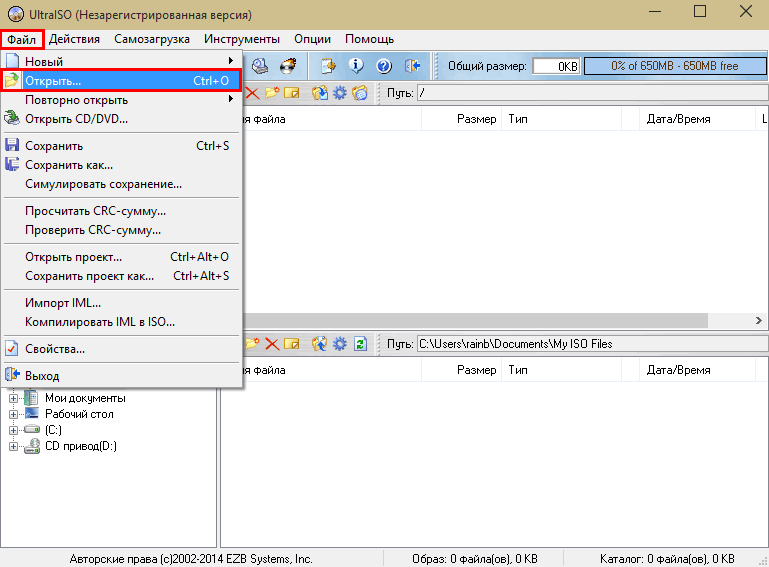Viewport: 769px width, 567px height.
Task: Click the gear icon in image pane toolbar
Action: (x=340, y=93)
